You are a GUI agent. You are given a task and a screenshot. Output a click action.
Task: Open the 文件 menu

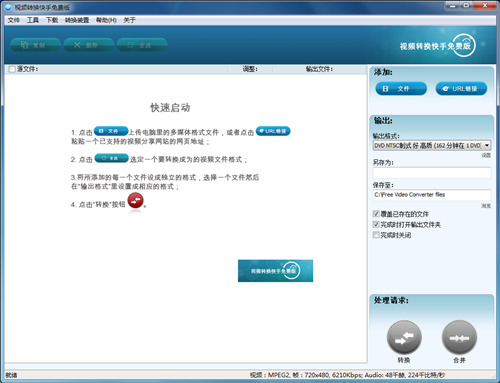pos(14,20)
